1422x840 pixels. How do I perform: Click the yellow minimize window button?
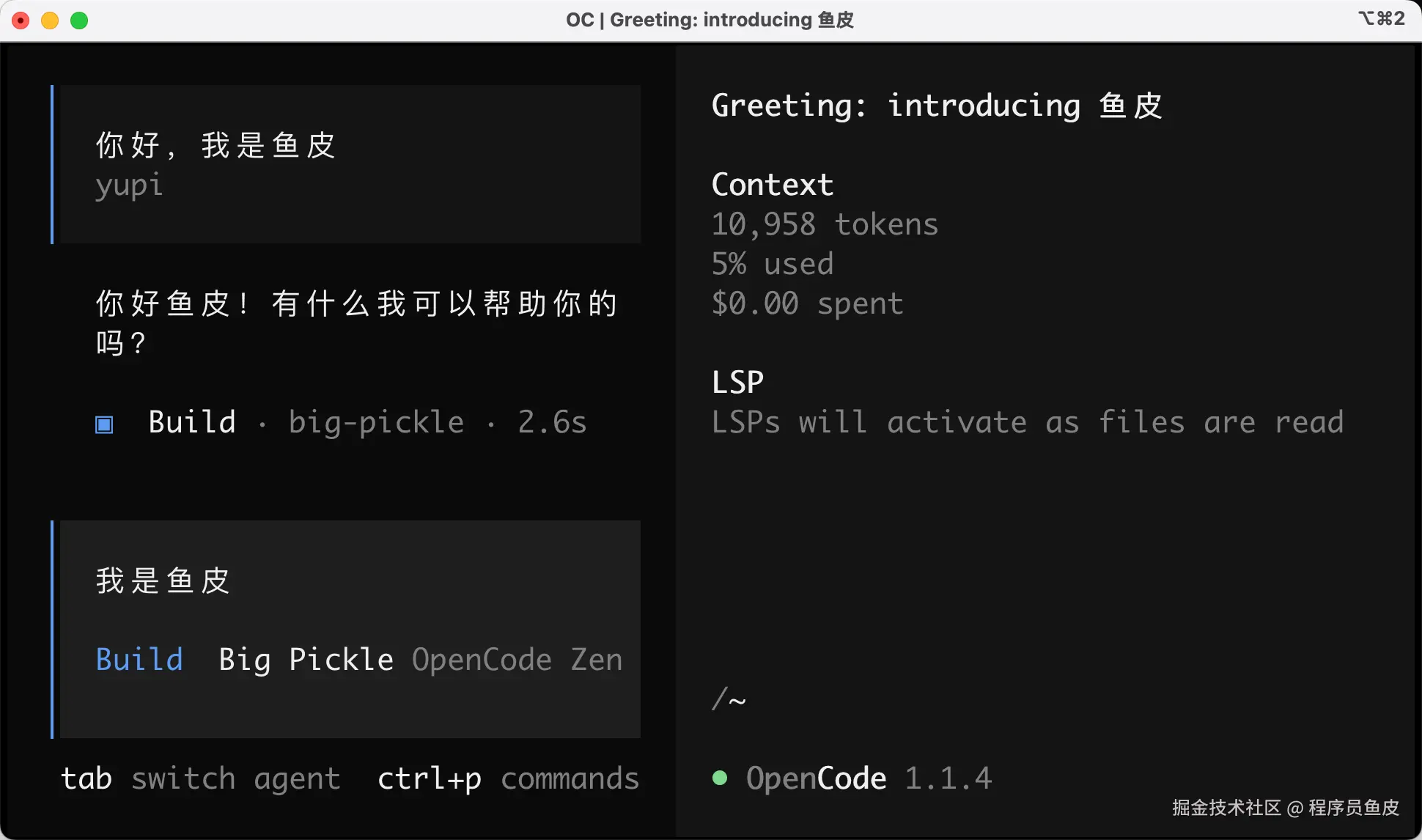[x=50, y=21]
